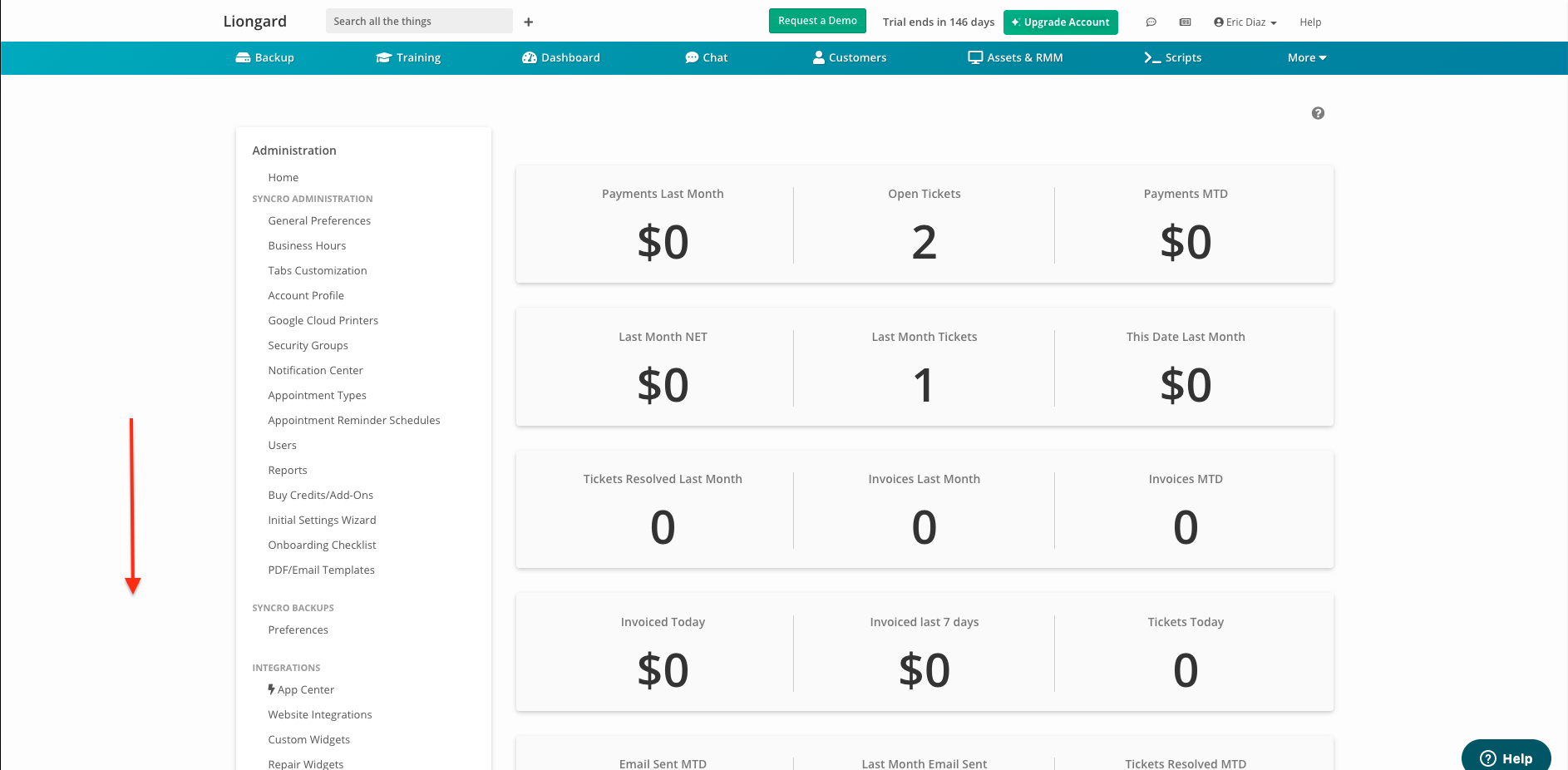Click Tickets Resolved Last Month widget
The image size is (1568, 770).
pyautogui.click(x=663, y=511)
